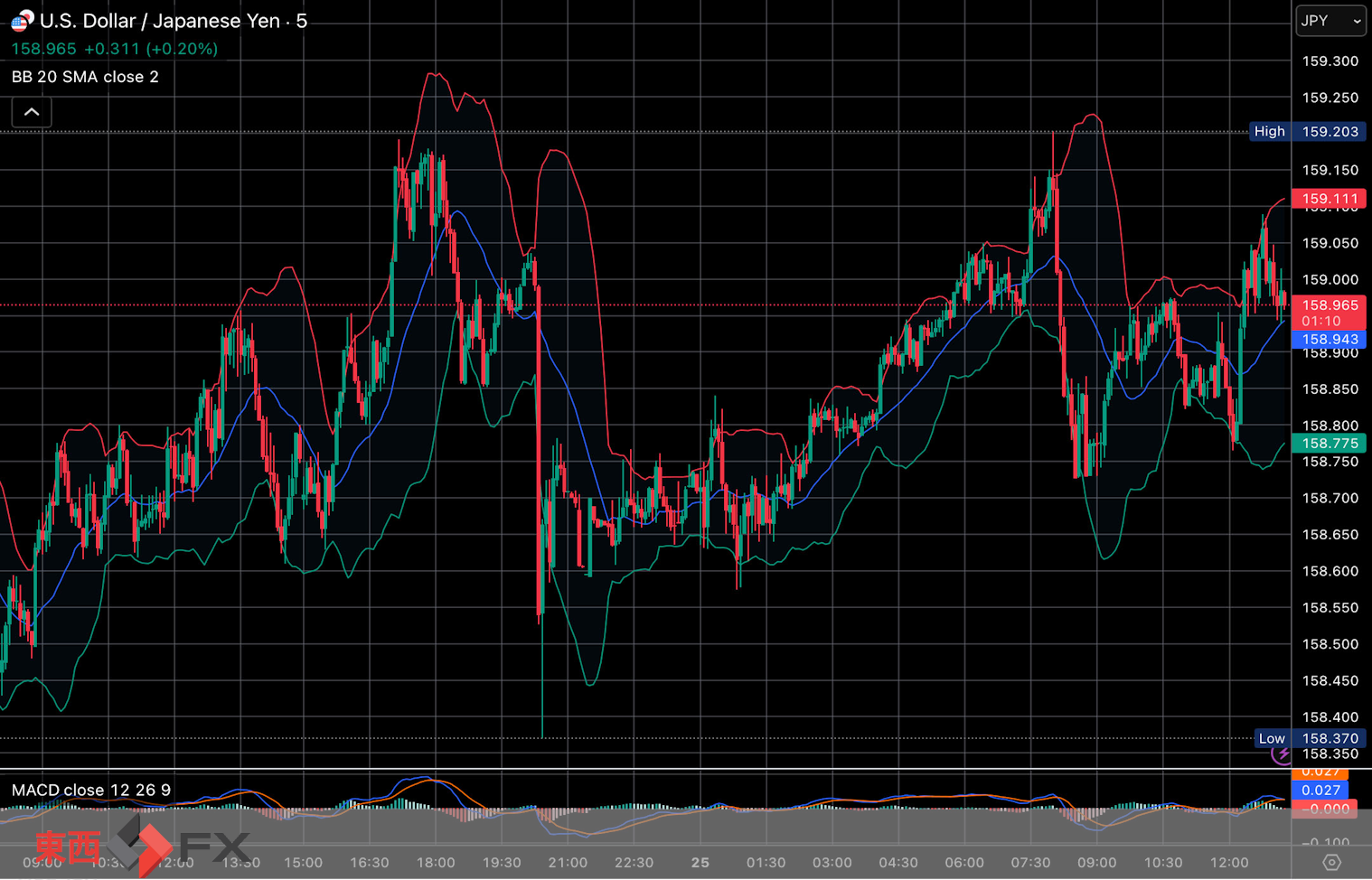Click the 21:00 time axis label
This screenshot has height=880, width=1372.
(567, 863)
